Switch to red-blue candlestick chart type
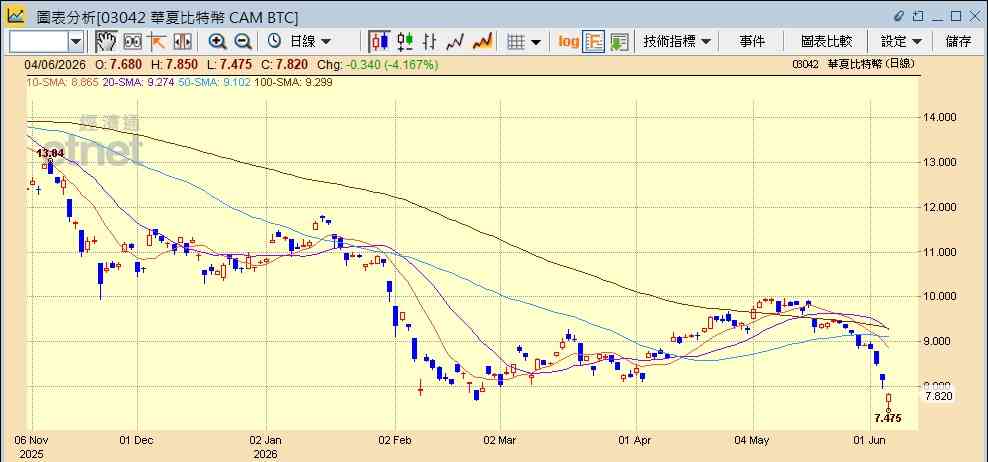988x462 pixels. (x=379, y=42)
